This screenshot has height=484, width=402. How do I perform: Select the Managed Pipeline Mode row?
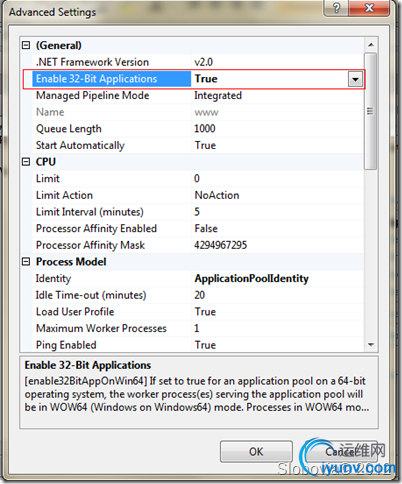[197, 95]
